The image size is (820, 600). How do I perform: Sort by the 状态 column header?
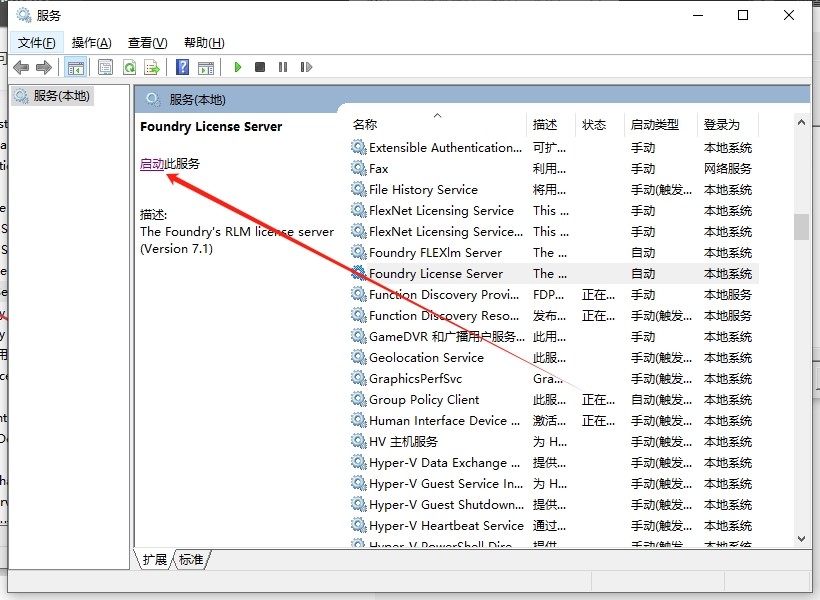tap(600, 124)
